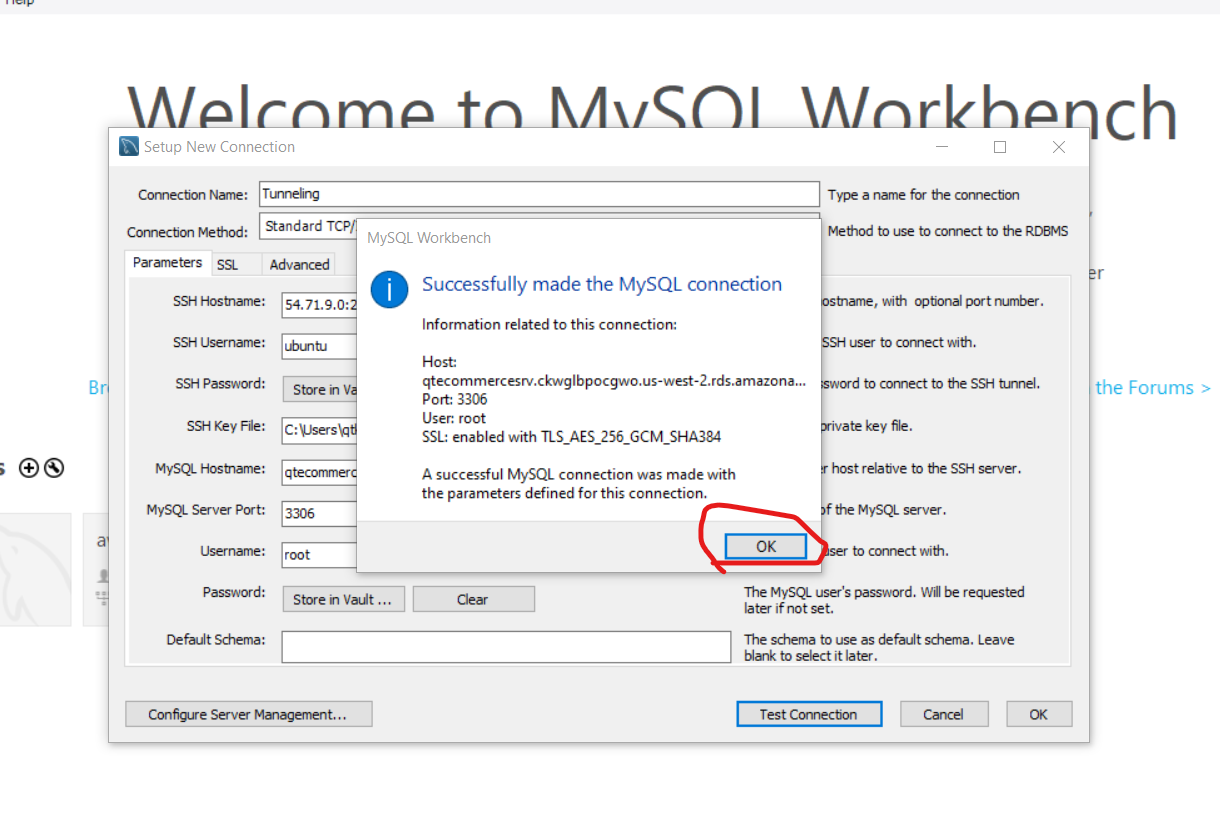This screenshot has width=1220, height=827.
Task: Switch to the Parameters tab
Action: coord(167,263)
